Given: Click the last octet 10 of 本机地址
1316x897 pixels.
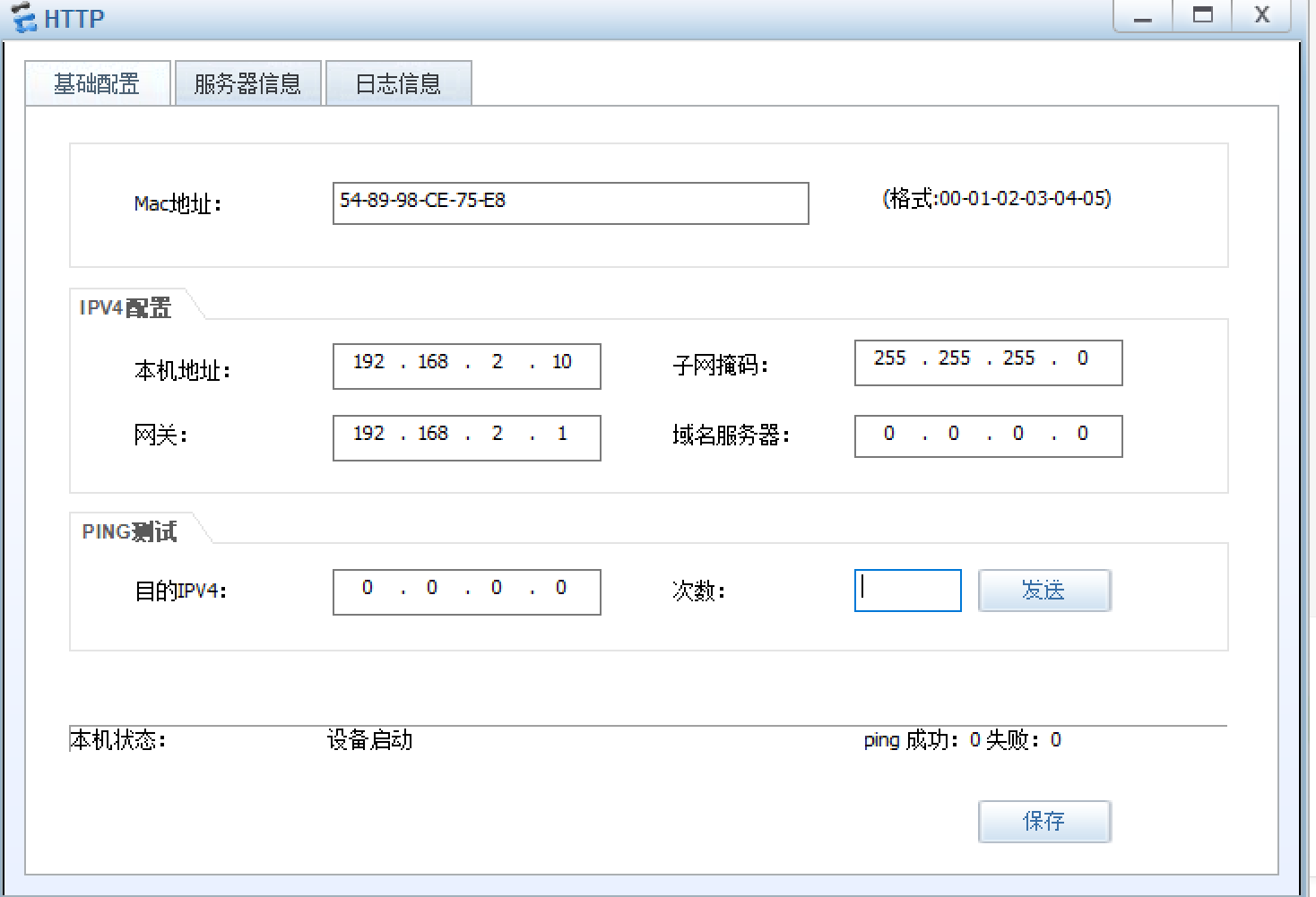Looking at the screenshot, I should tap(562, 362).
